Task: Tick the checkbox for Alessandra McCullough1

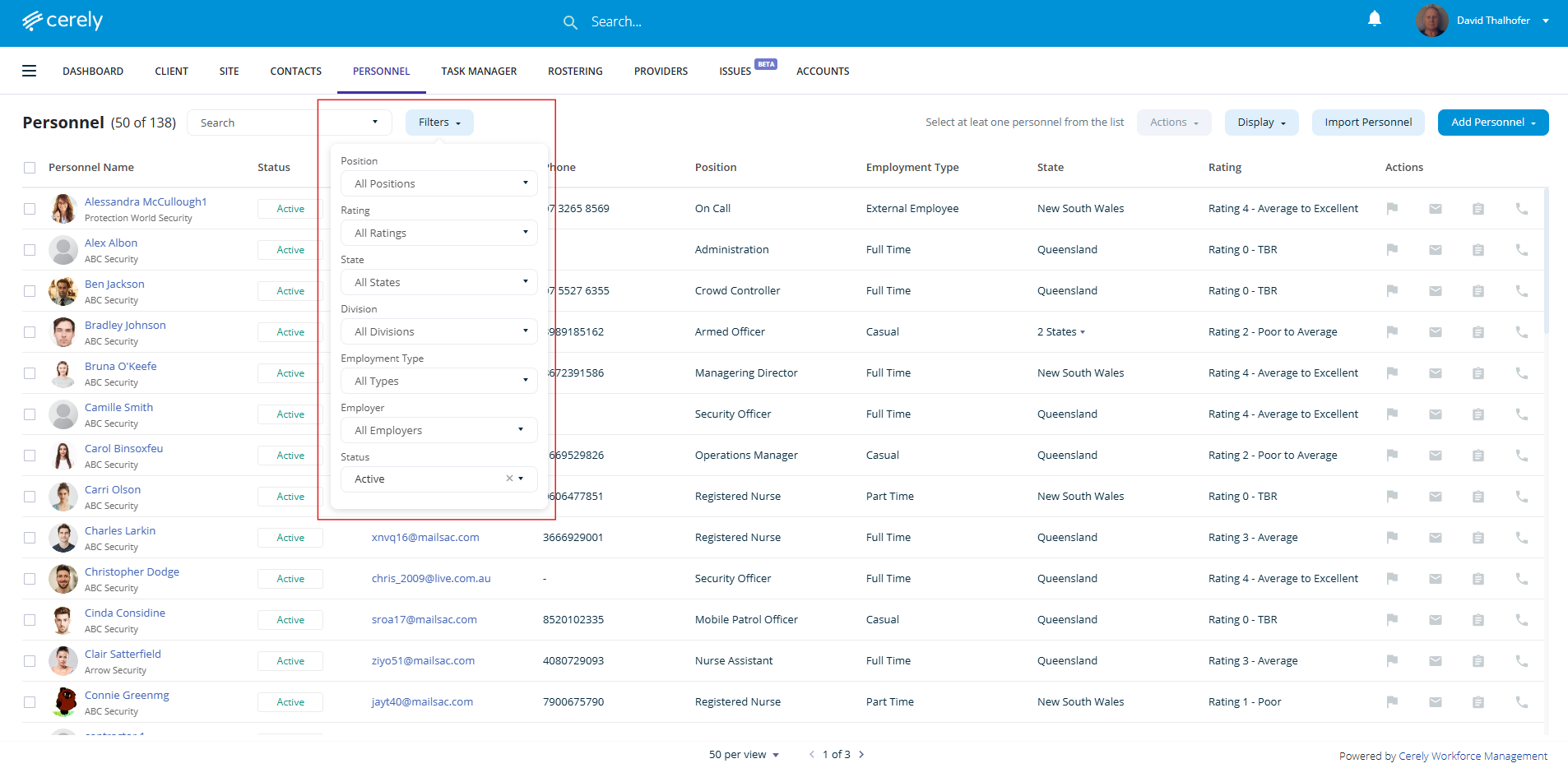Action: [30, 209]
